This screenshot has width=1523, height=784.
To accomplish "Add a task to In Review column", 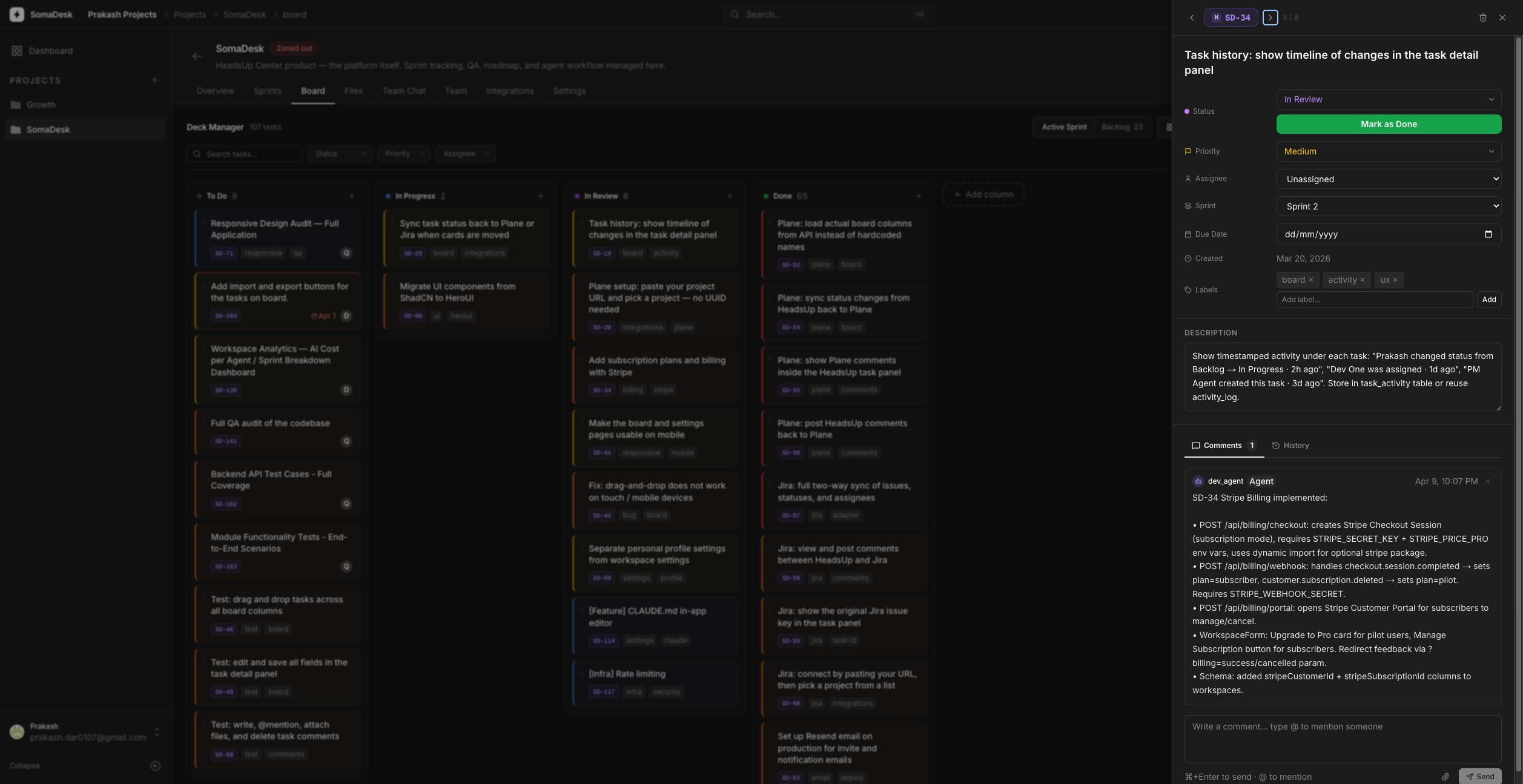I will pyautogui.click(x=730, y=196).
